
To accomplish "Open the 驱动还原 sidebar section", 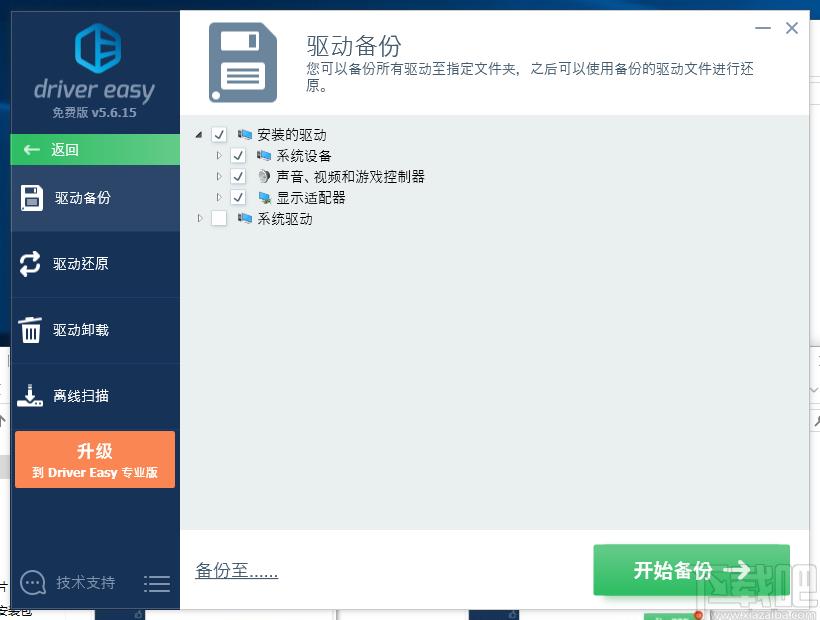I will pyautogui.click(x=95, y=264).
